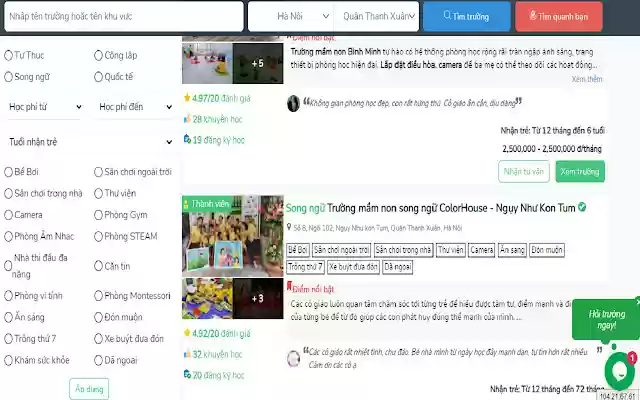Open the Bình Minh classroom photo thumbnail
Screen dimensions: 640x400
[x=207, y=63]
